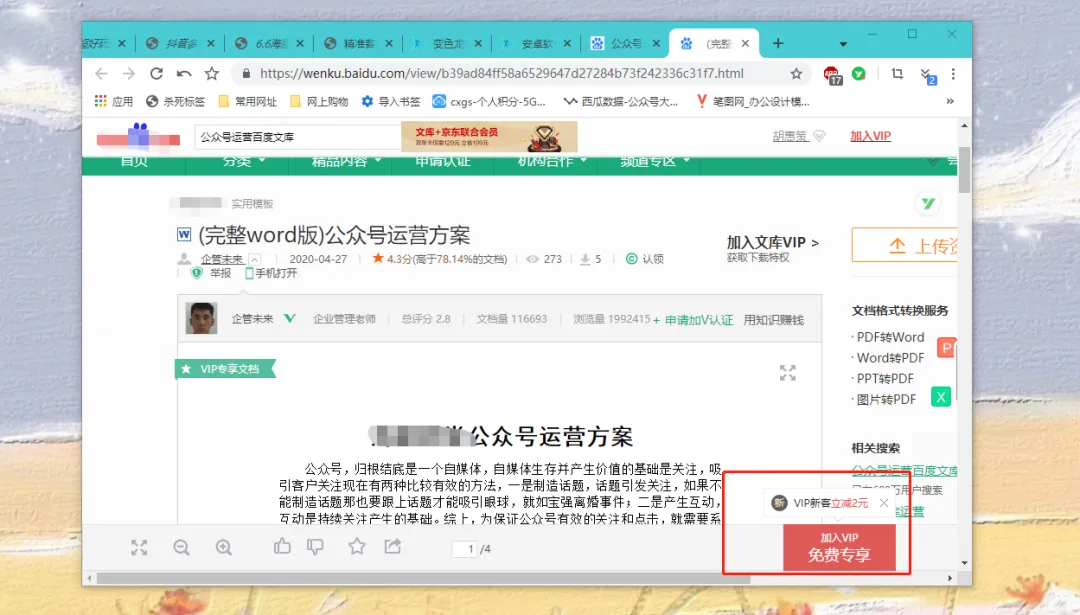Click the 企管未来 author name link under the title

pyautogui.click(x=221, y=260)
